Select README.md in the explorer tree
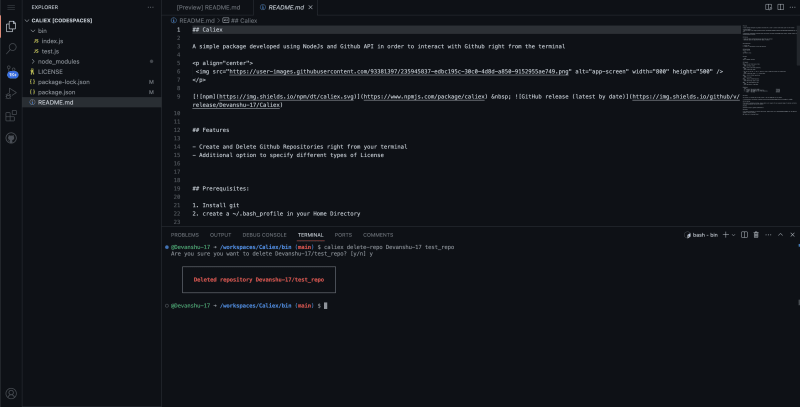 pyautogui.click(x=92, y=102)
